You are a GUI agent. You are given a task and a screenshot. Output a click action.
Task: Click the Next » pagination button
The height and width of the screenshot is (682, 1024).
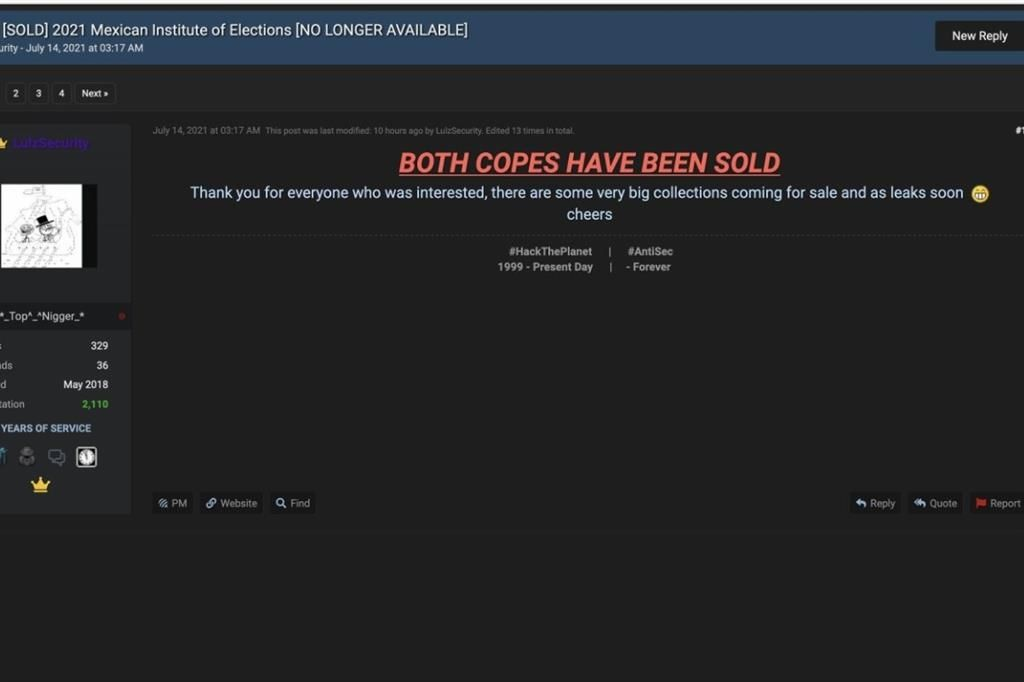[x=95, y=93]
